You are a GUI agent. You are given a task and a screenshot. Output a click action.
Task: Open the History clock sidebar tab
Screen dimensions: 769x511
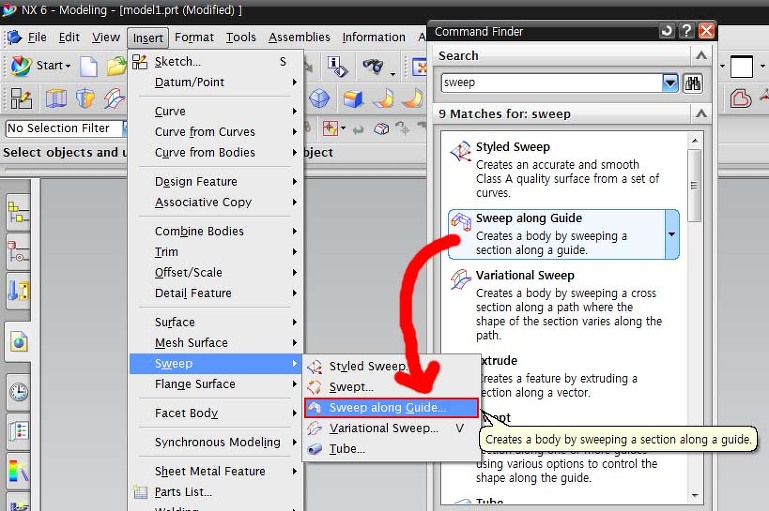[x=19, y=391]
